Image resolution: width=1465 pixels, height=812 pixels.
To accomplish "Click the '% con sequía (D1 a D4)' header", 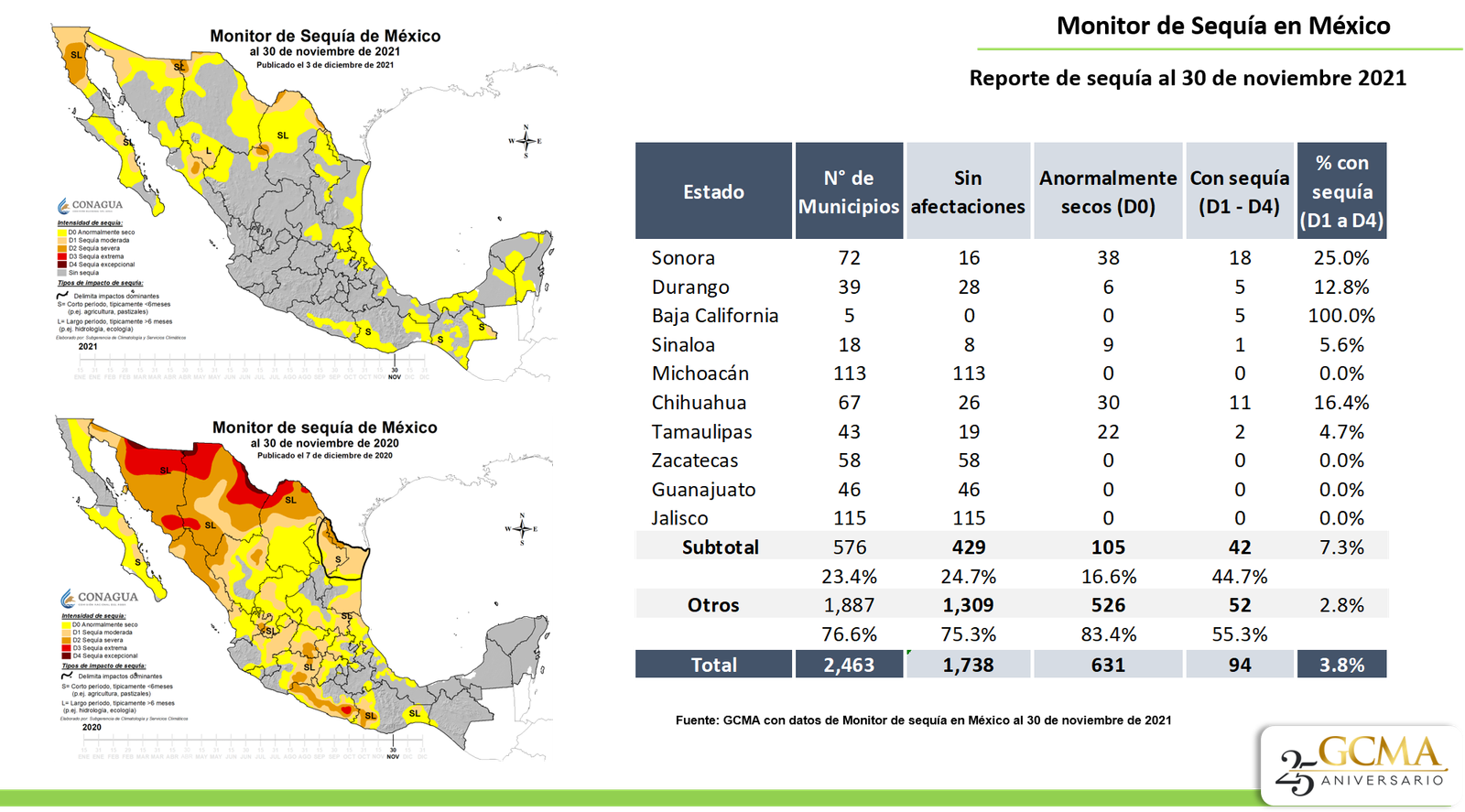I will click(1341, 191).
